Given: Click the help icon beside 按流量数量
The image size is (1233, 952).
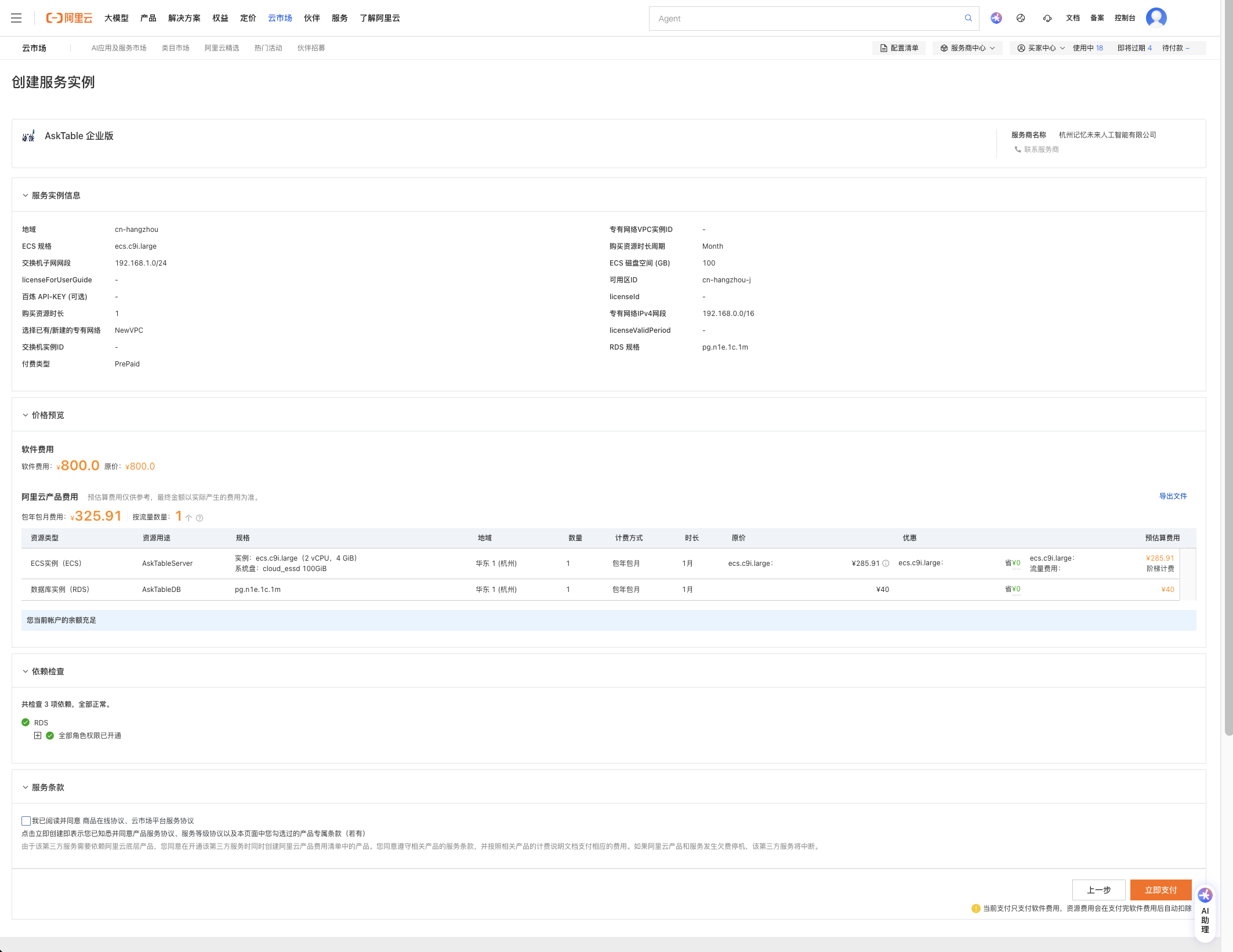Looking at the screenshot, I should (200, 518).
